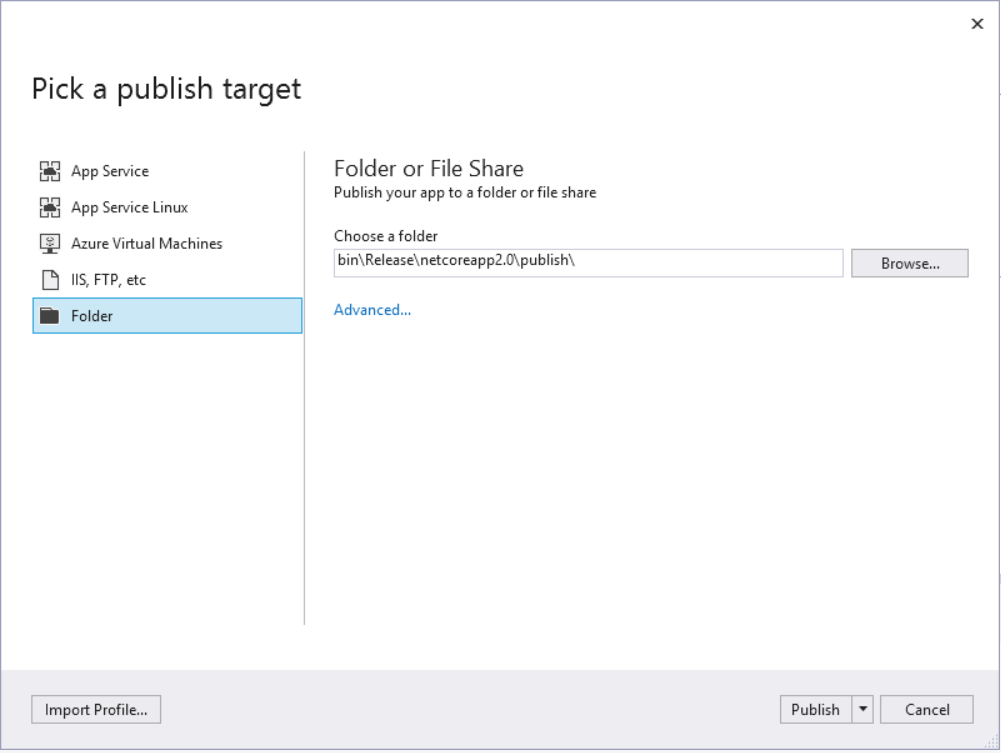Open the Advanced... settings link
Screen dimensions: 1001x753
tap(372, 310)
